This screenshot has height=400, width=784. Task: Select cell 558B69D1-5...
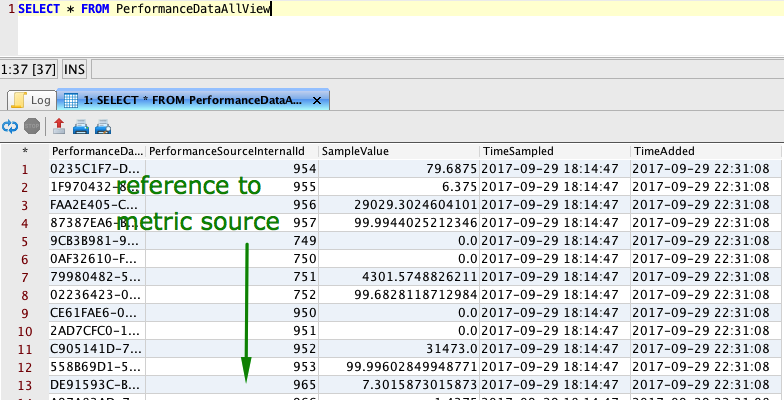pyautogui.click(x=98, y=367)
